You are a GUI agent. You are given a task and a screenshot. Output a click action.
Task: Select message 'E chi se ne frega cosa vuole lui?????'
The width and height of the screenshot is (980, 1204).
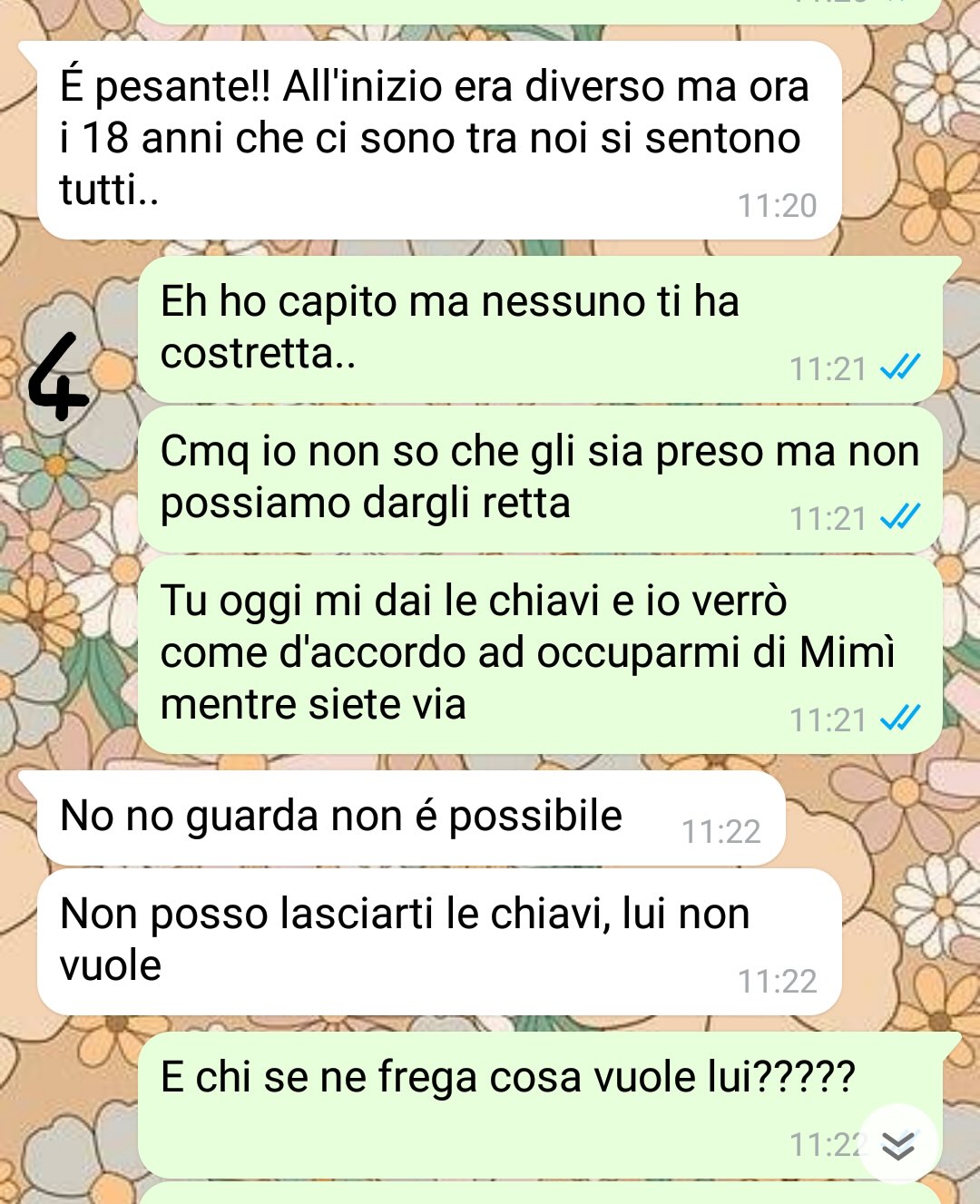[x=540, y=1105]
